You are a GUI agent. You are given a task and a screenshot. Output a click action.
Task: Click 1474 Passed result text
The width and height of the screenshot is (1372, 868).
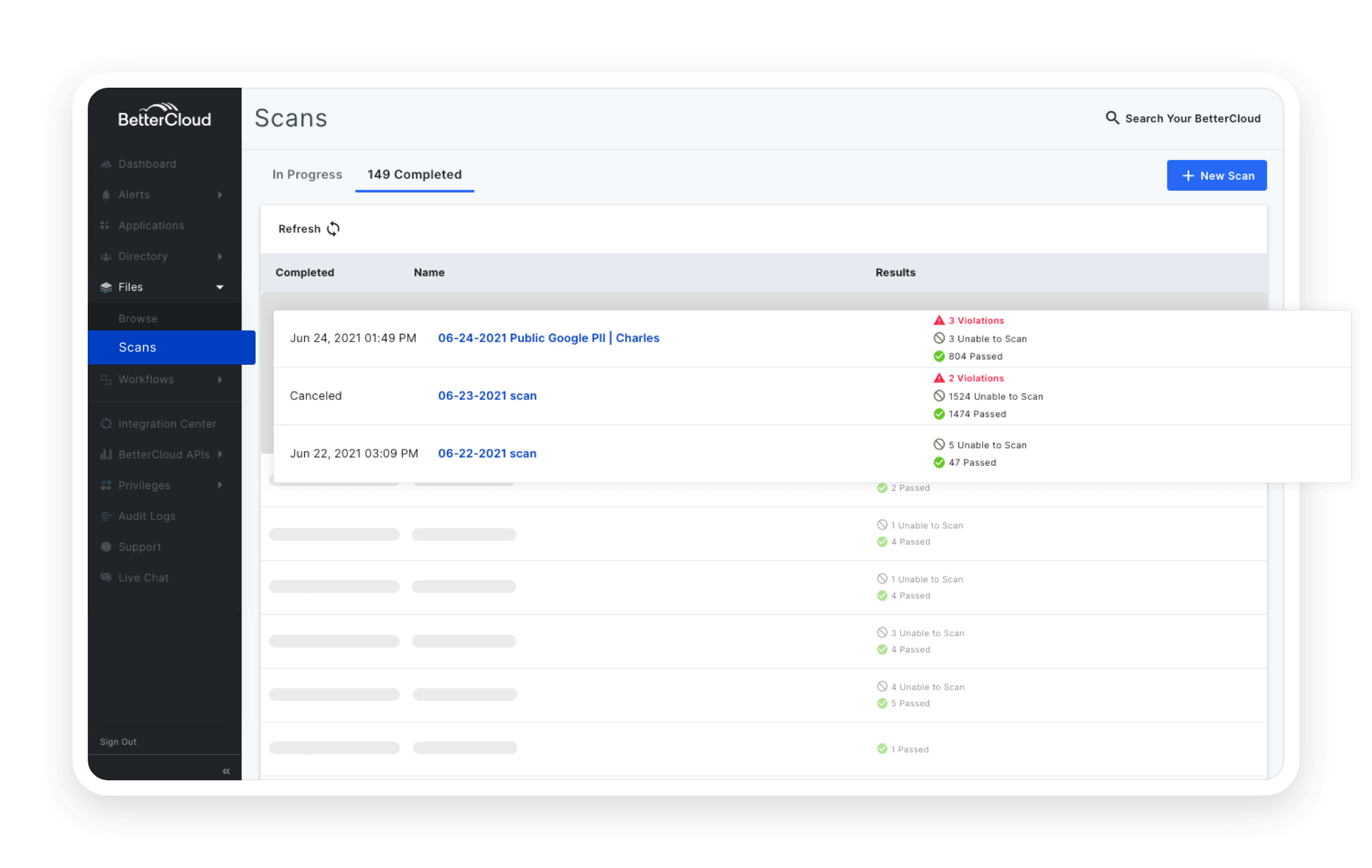click(x=977, y=414)
